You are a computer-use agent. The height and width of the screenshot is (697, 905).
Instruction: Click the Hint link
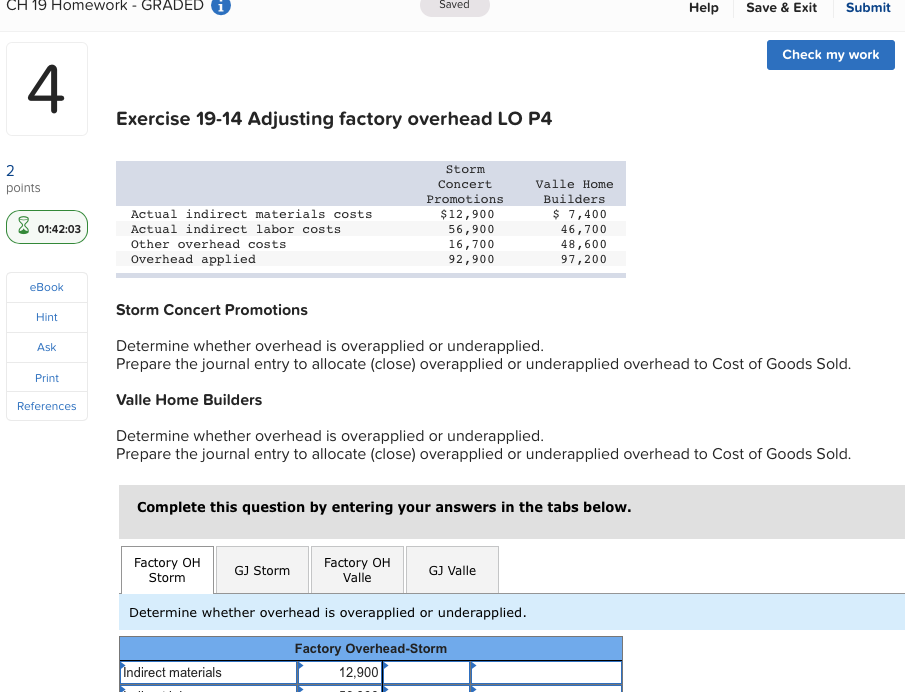pyautogui.click(x=46, y=317)
